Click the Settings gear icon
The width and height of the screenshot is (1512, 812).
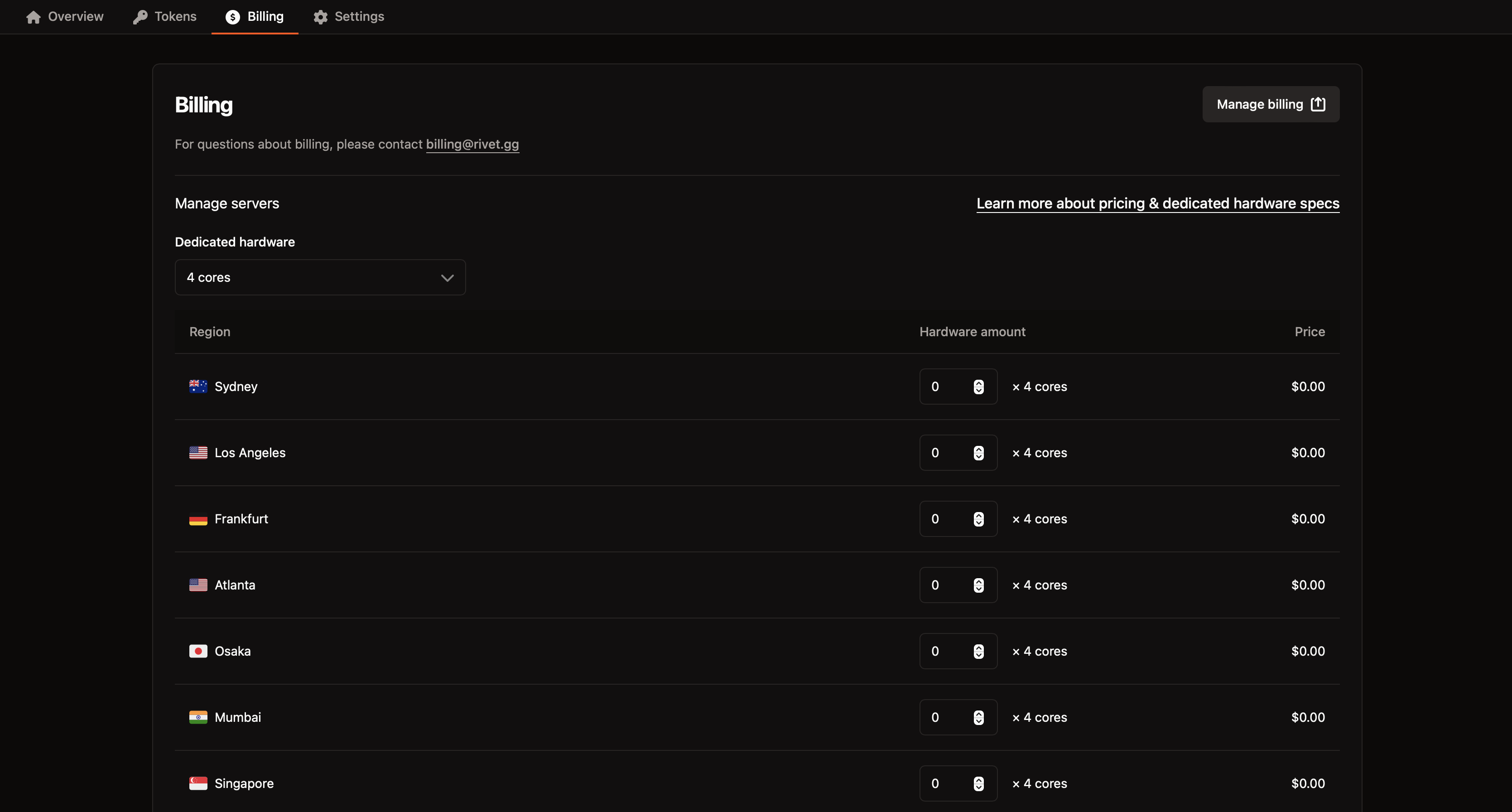coord(321,17)
